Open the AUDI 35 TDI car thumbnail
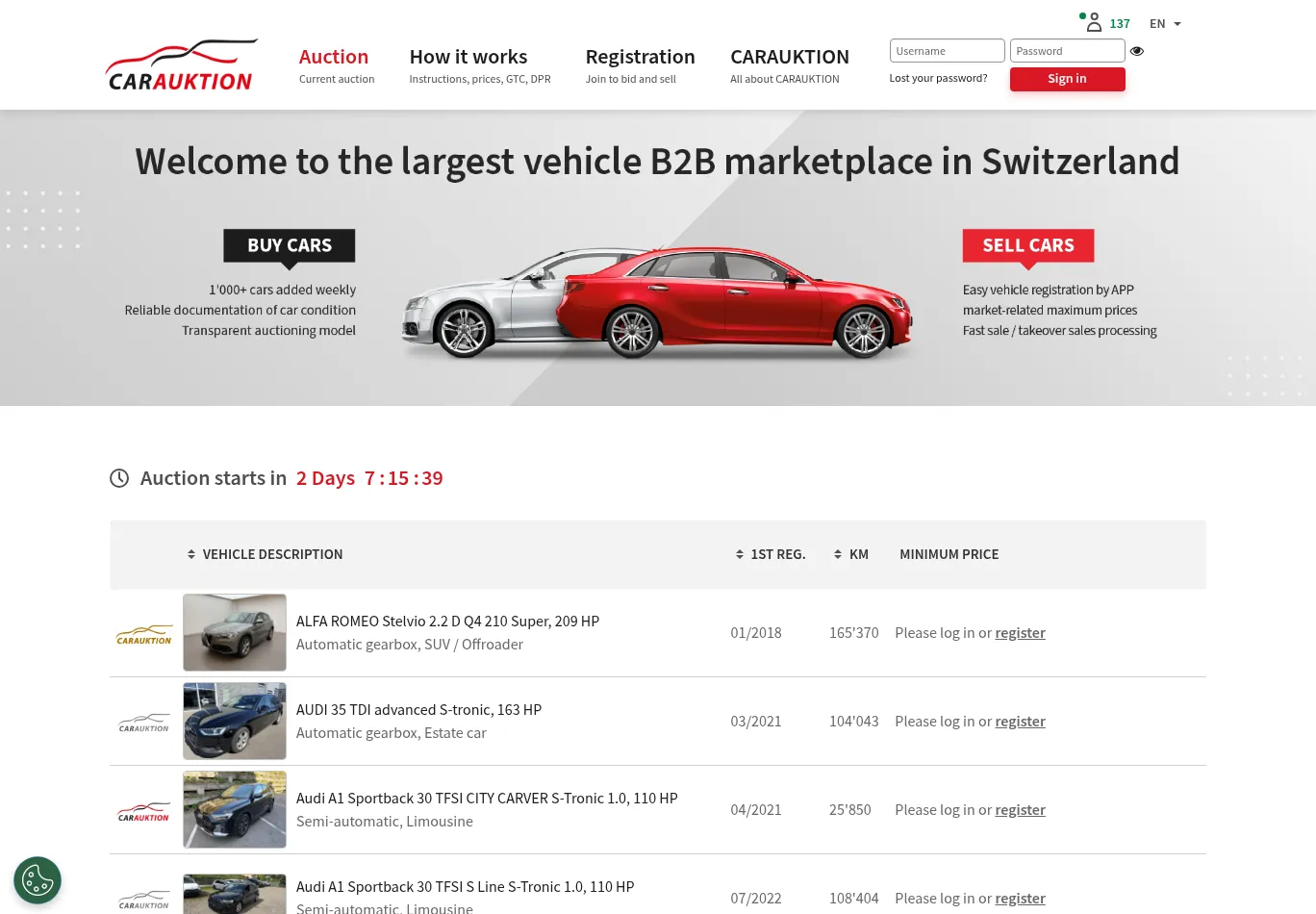This screenshot has height=914, width=1316. coord(235,722)
